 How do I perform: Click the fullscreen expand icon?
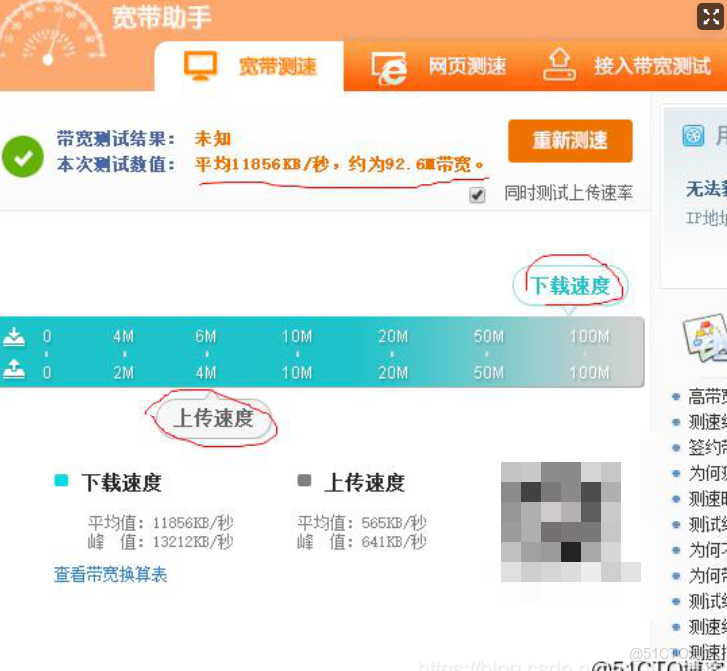tap(710, 17)
